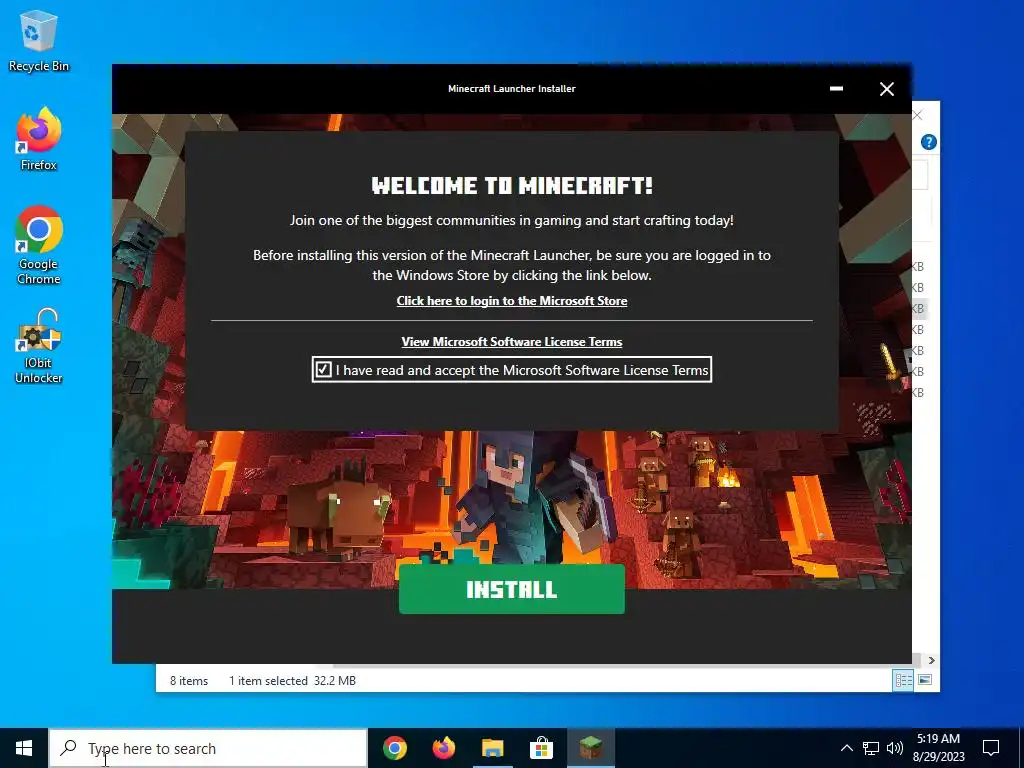The image size is (1024, 768).
Task: Click the File Explorer help icon
Action: [x=929, y=142]
